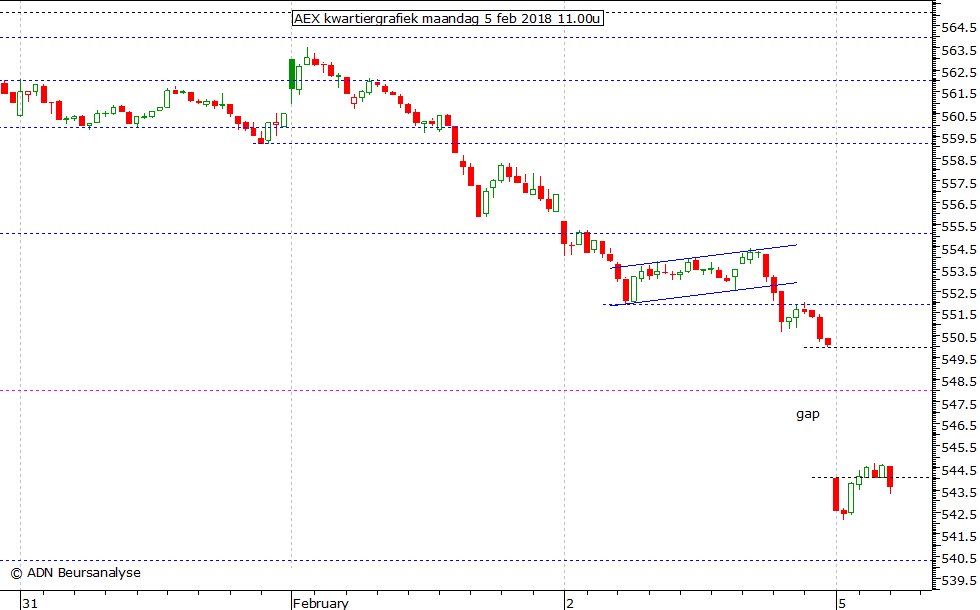Screen dimensions: 980x610
Task: Click the 542.5 price axis label
Action: 959,515
